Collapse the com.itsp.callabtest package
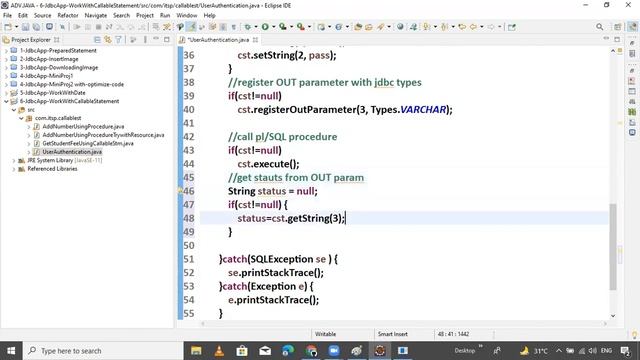Viewport: 640px width, 360px height. 21,118
